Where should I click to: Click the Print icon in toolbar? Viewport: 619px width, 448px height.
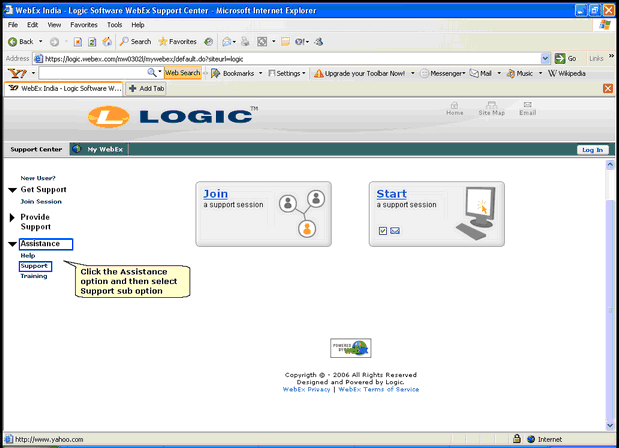[x=245, y=41]
